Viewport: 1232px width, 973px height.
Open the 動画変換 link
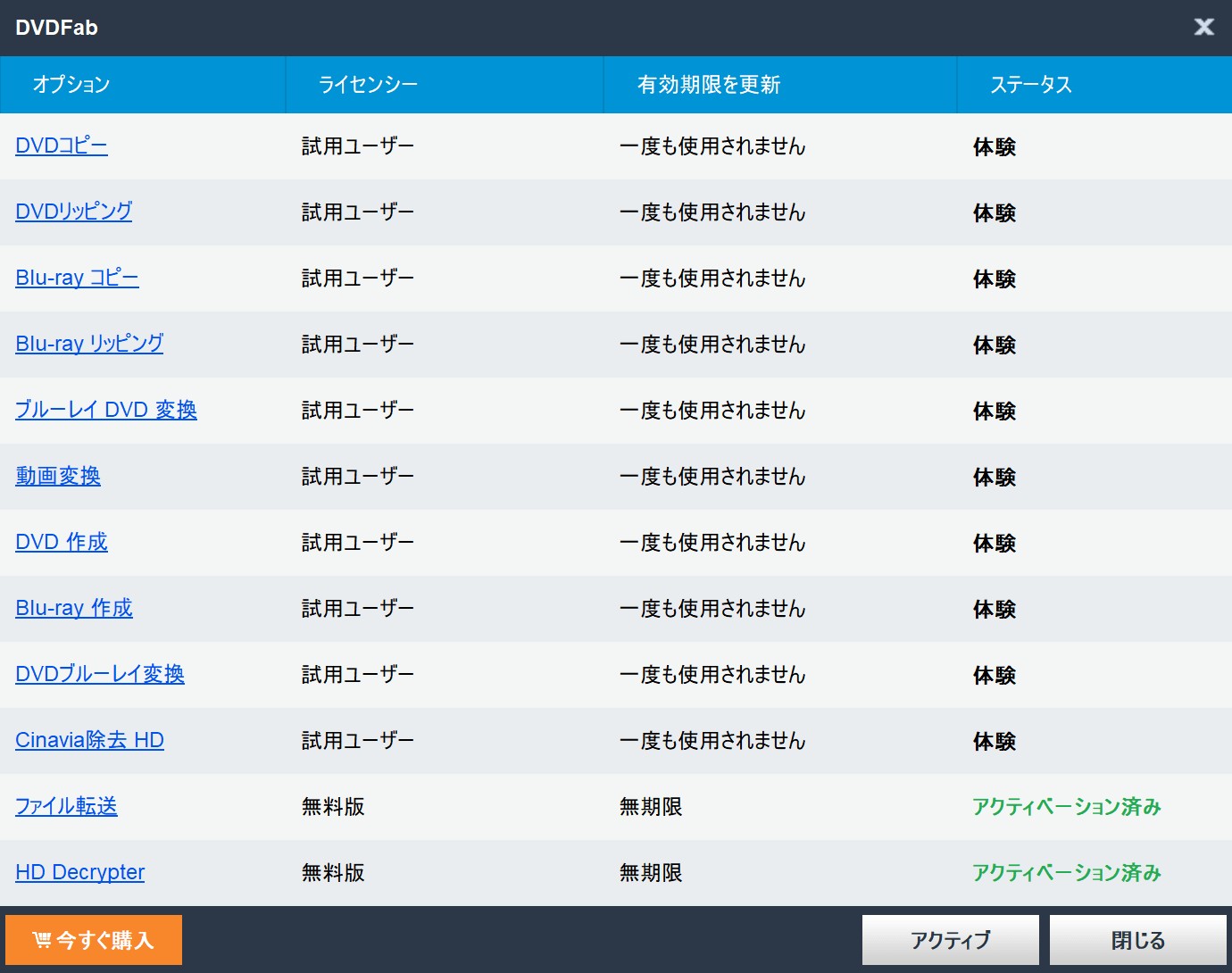(x=58, y=476)
